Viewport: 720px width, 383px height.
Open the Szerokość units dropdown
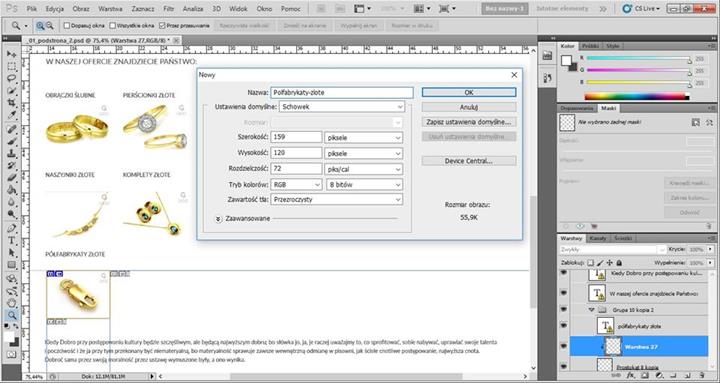363,137
